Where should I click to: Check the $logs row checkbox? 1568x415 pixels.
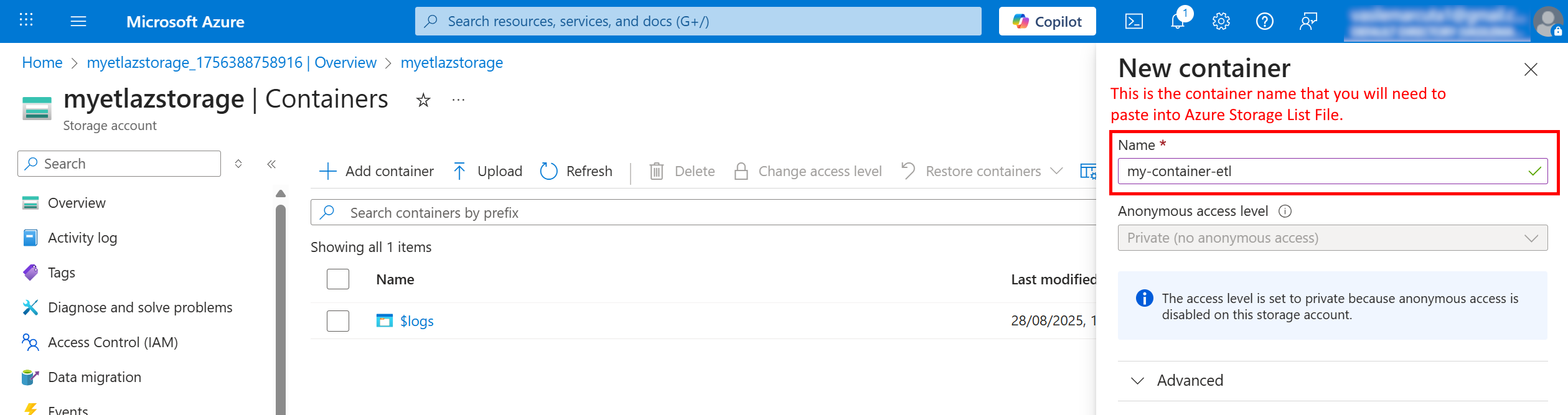[338, 321]
